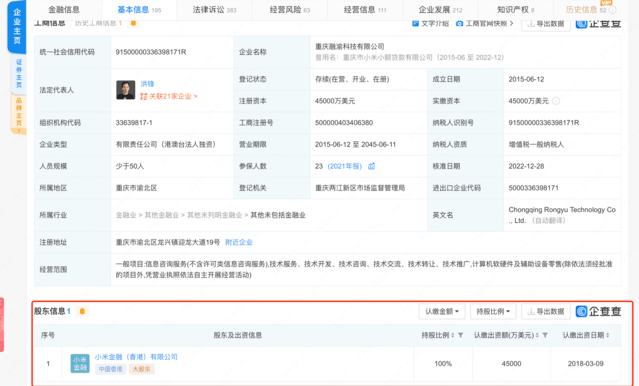Filter the 持股比例 column
Viewport: 639px width, 386px height.
tap(461, 335)
